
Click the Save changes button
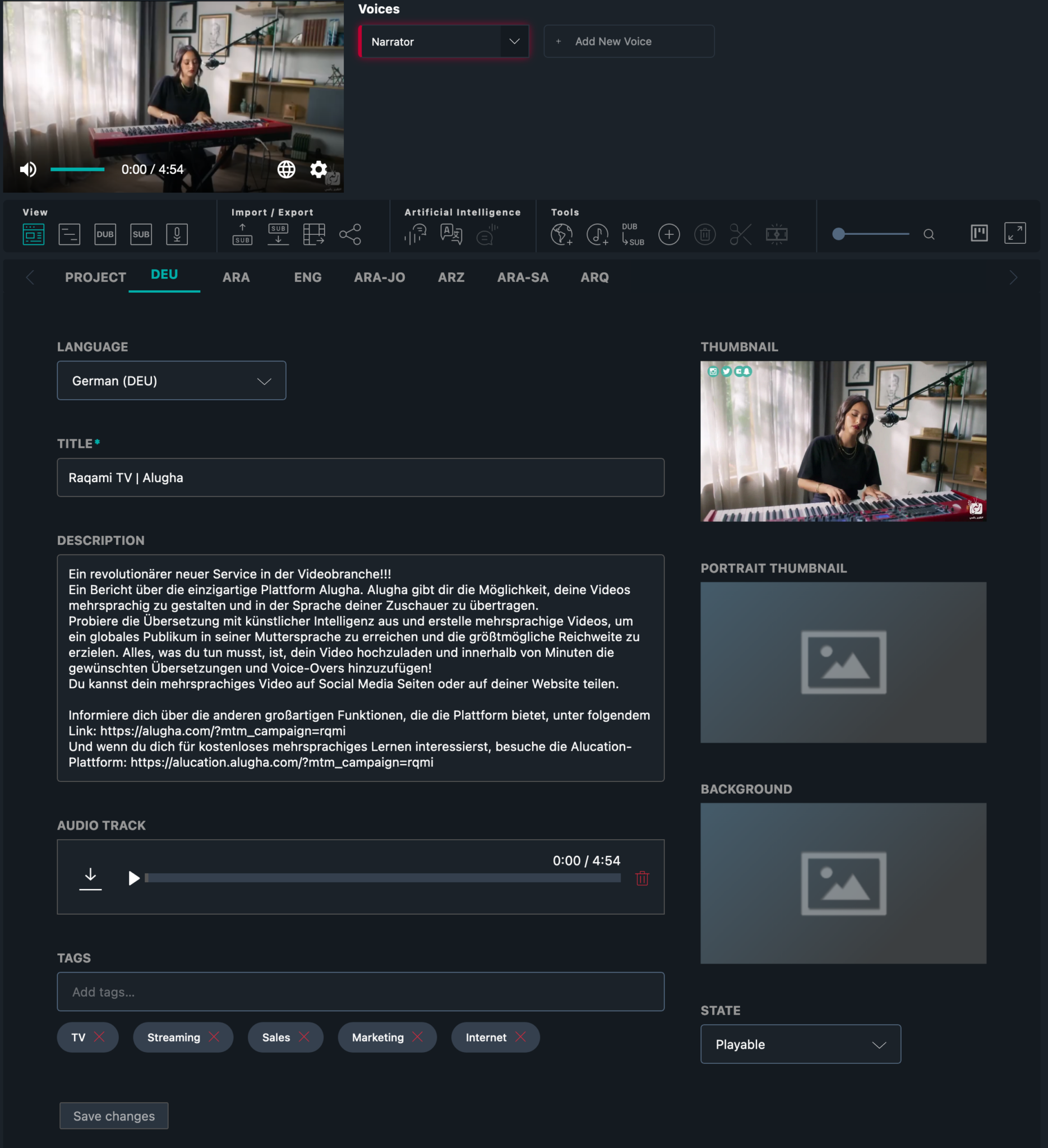point(114,1115)
